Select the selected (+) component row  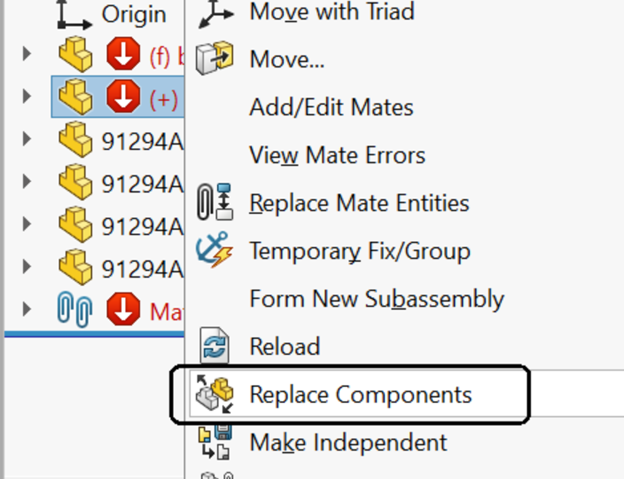118,97
